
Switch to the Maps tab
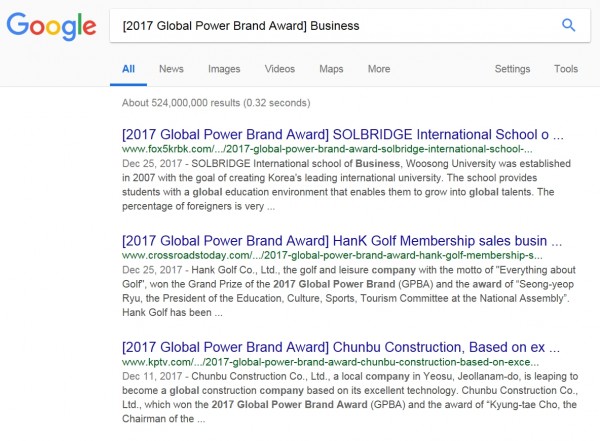[x=331, y=69]
